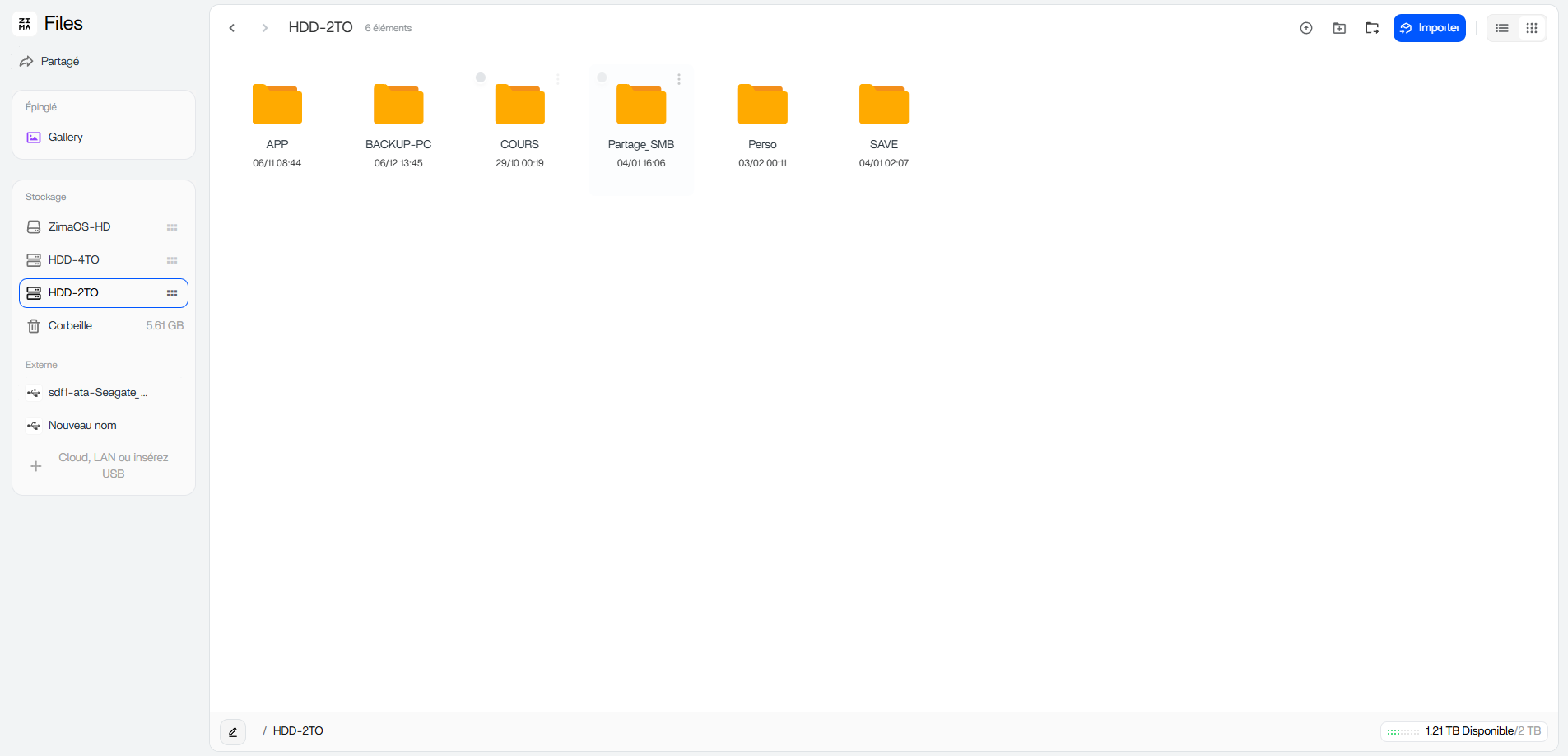Open the Corbeille trash
Screen dimensions: 1568x756
point(71,326)
